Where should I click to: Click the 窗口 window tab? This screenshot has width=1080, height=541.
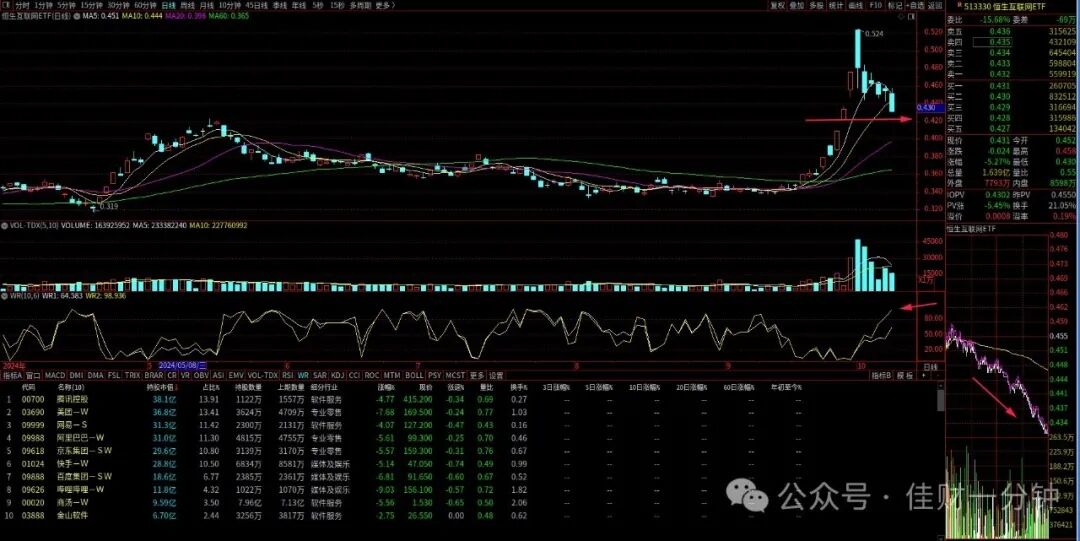point(34,376)
